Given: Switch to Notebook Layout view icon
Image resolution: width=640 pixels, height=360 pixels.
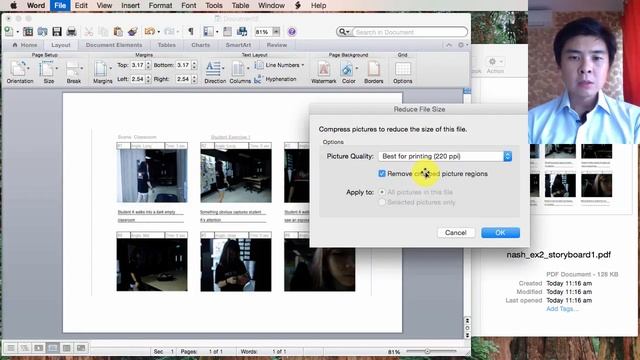Looking at the screenshot, I should point(67,348).
